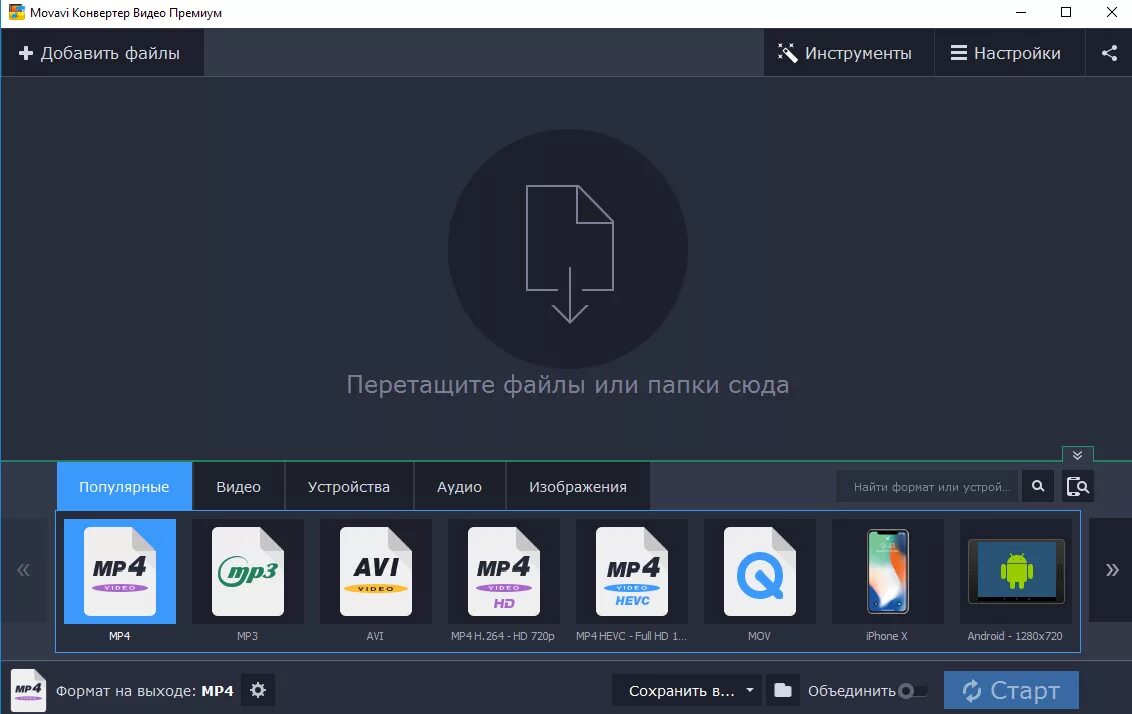Viewport: 1132px width, 714px height.
Task: Click the file drop zone circle
Action: pos(567,248)
